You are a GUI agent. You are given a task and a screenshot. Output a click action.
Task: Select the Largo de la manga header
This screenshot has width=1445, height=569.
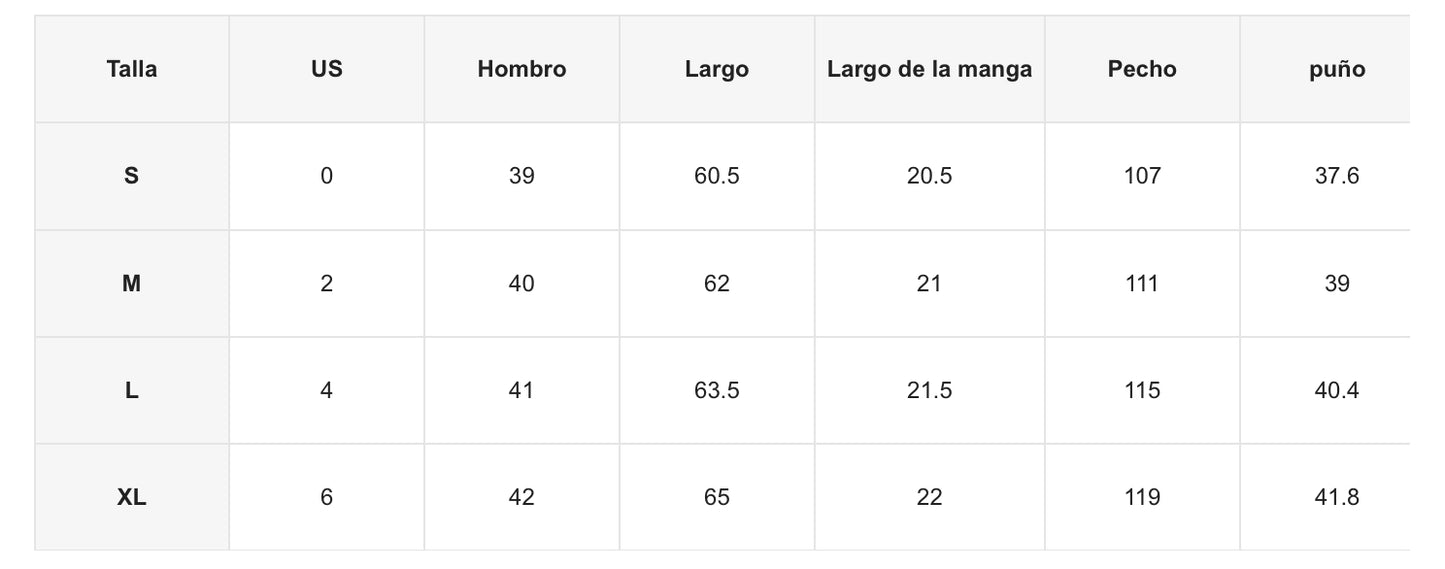(x=929, y=69)
